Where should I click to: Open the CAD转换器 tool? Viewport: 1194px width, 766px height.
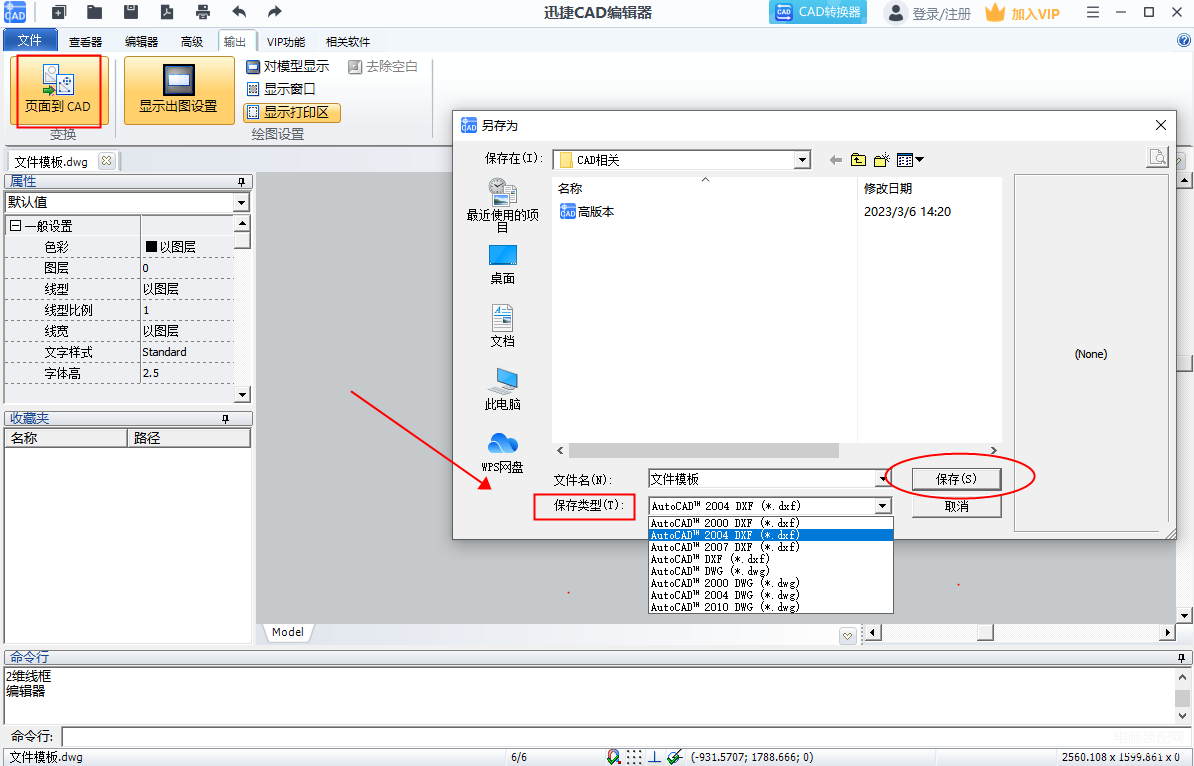point(818,12)
